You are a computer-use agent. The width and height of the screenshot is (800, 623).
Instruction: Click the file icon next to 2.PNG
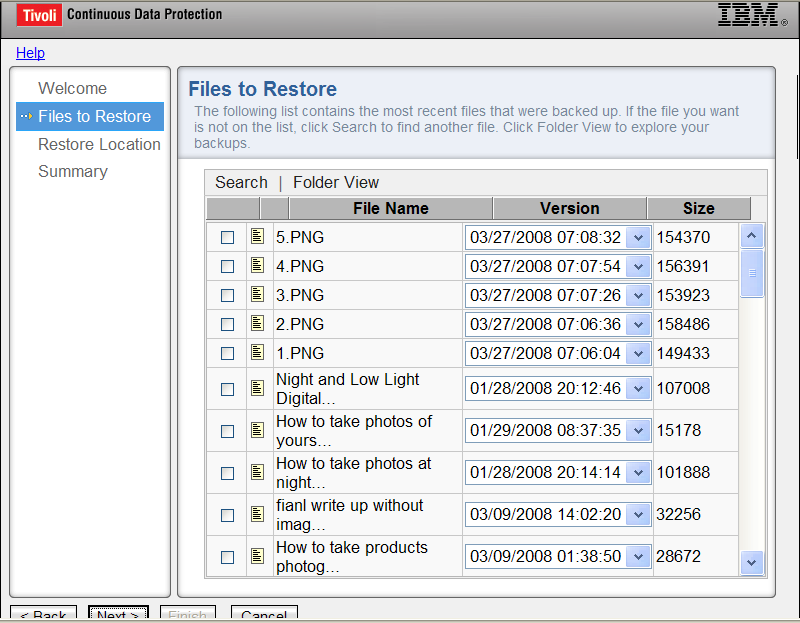coord(258,323)
